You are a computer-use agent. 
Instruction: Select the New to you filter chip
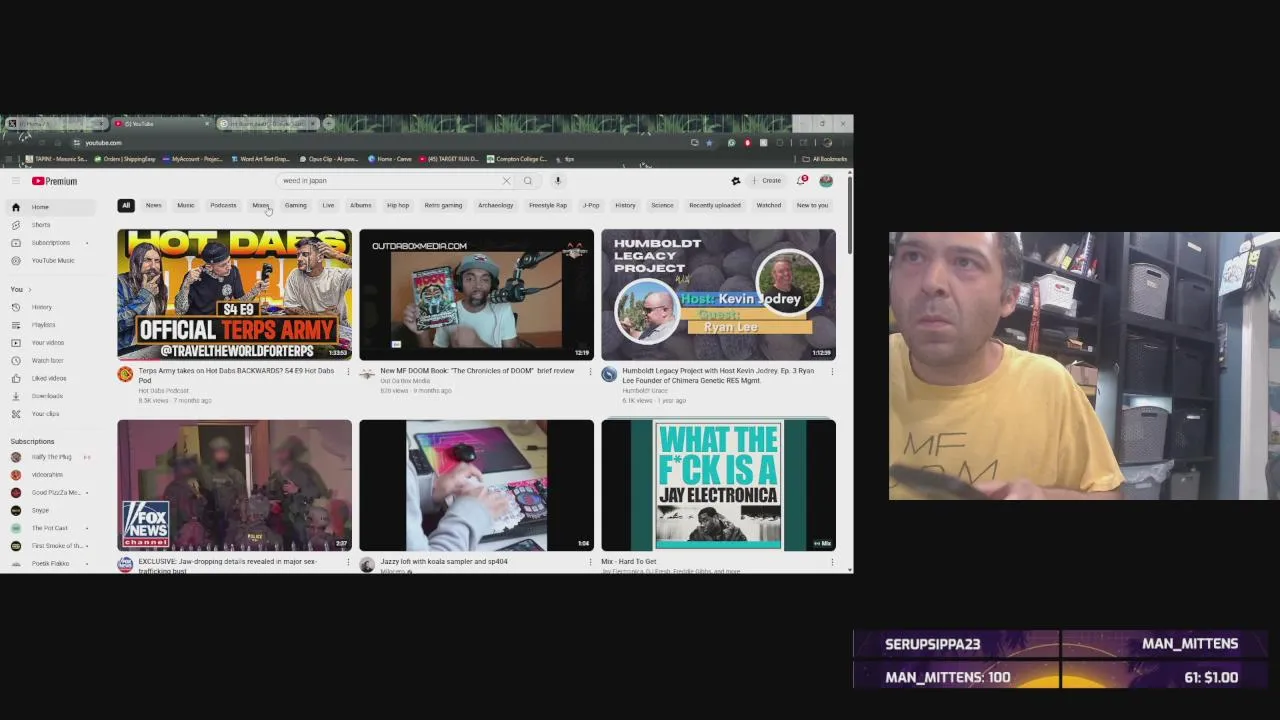(x=812, y=205)
